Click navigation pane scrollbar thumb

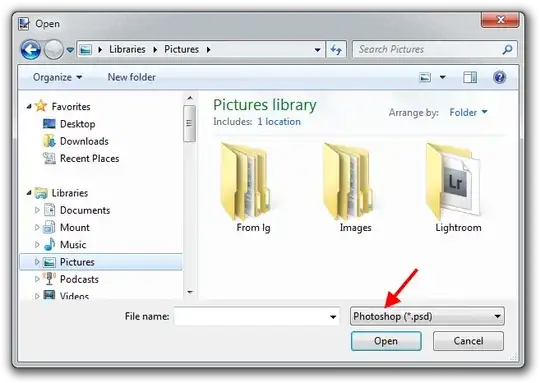click(x=189, y=123)
